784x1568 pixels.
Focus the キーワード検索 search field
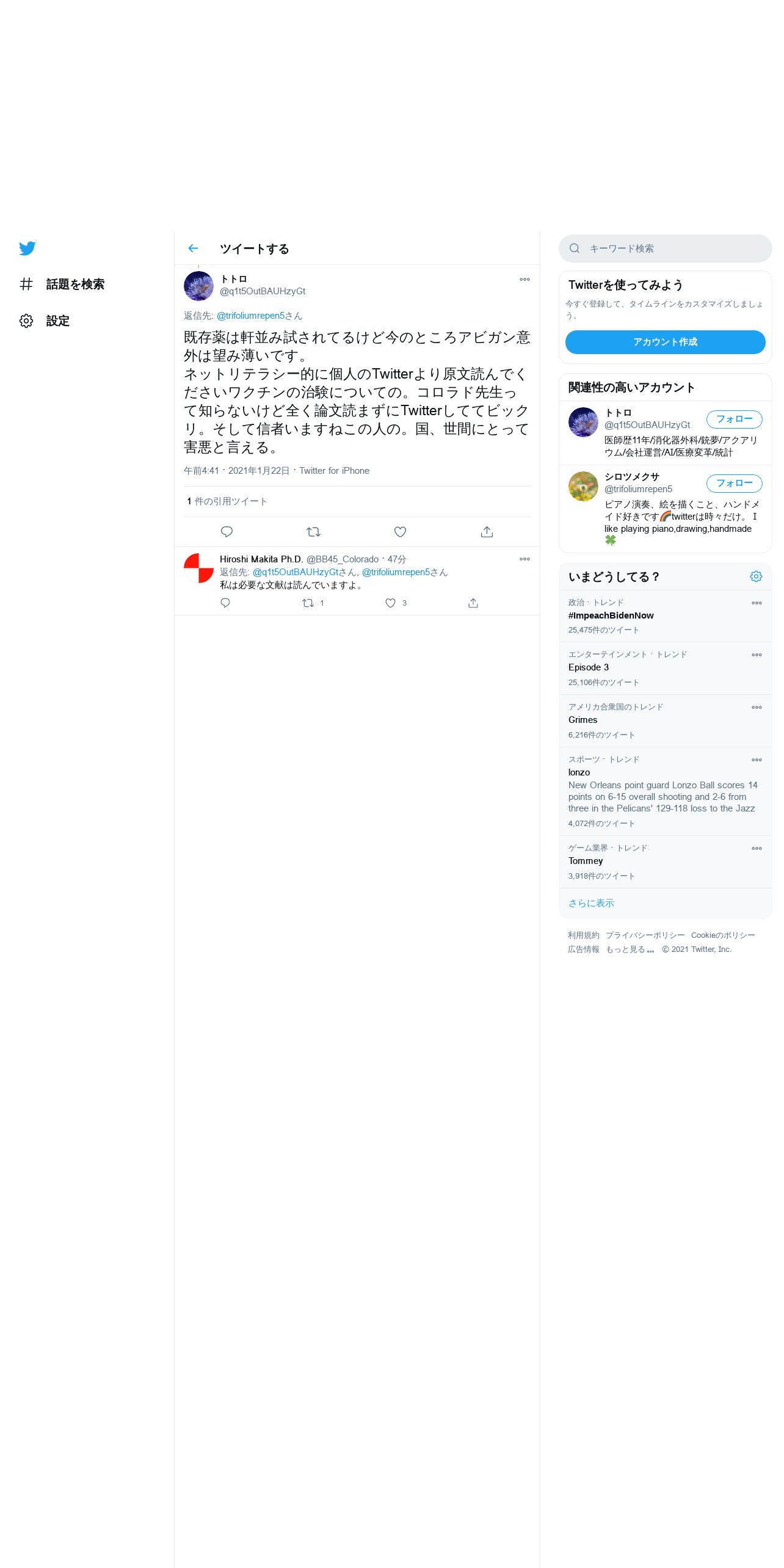coord(665,249)
